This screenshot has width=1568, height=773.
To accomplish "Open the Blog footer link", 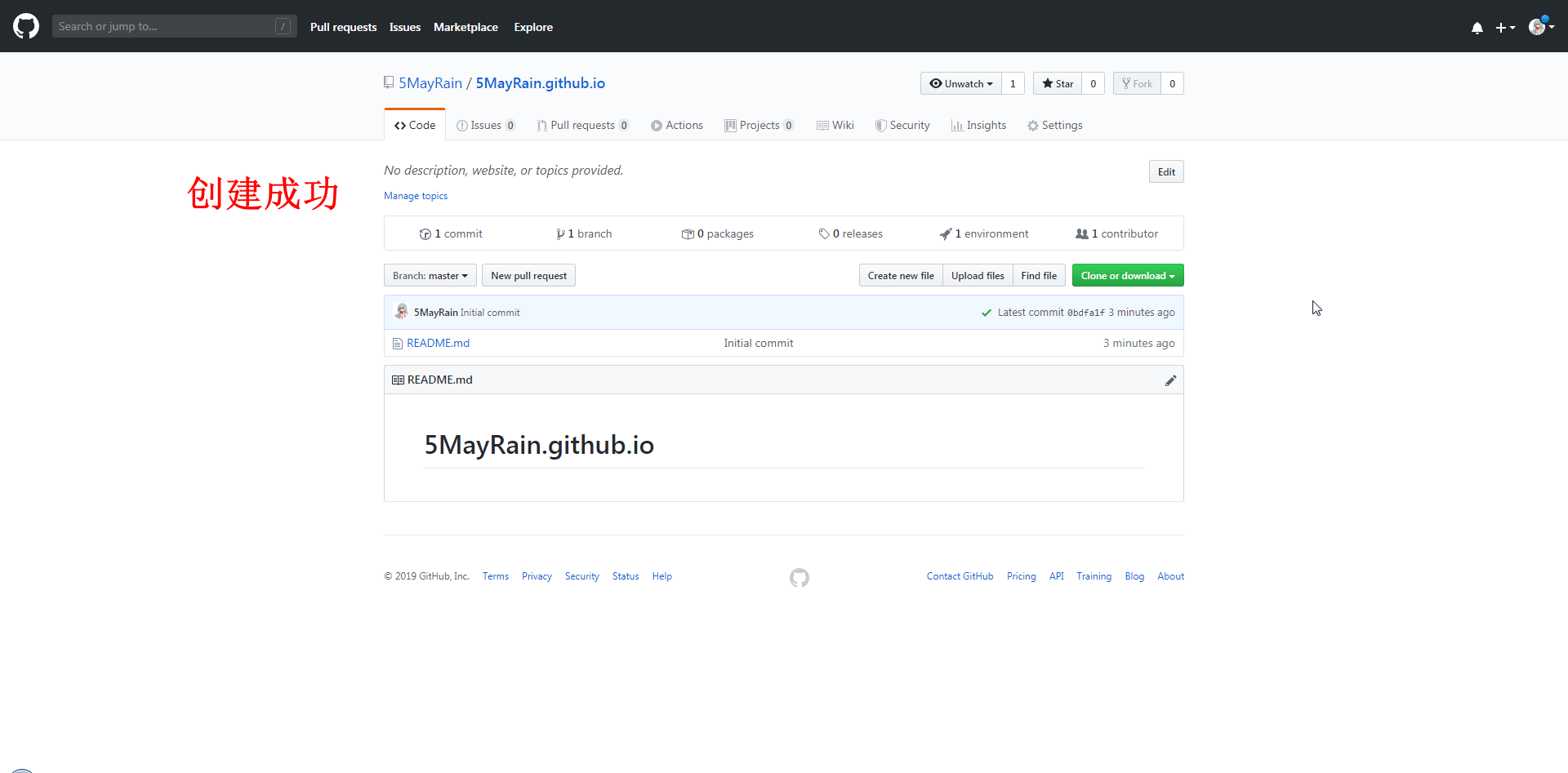I will coord(1134,576).
